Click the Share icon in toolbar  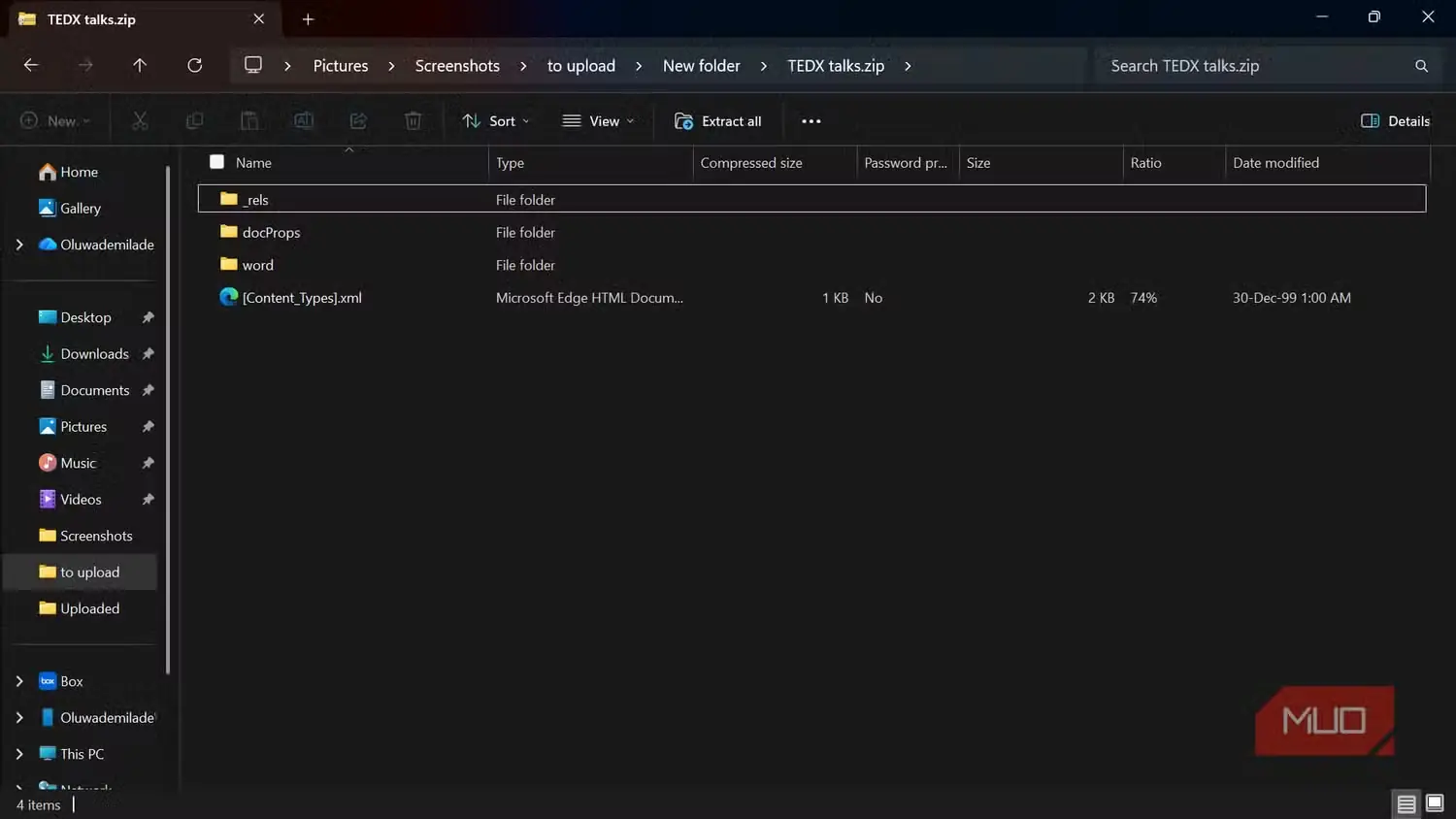pyautogui.click(x=358, y=120)
